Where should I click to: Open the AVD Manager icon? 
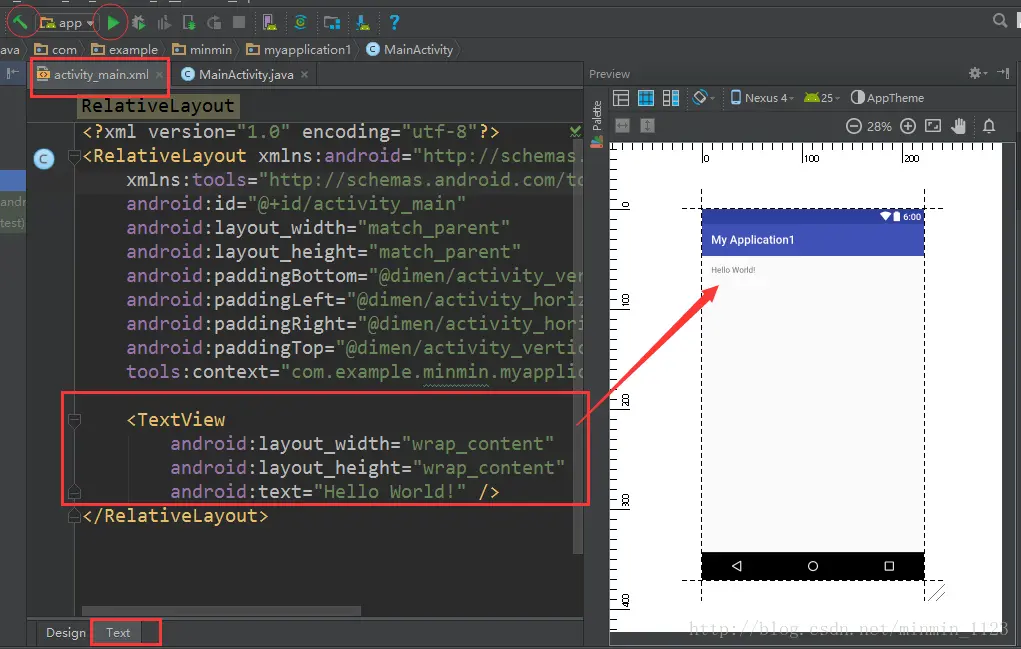click(269, 23)
